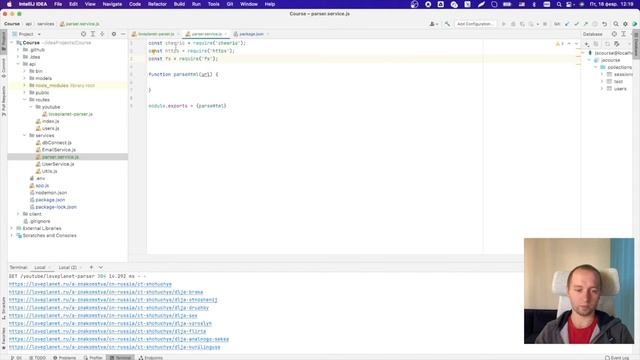
Task: Toggle the Project tool window side tab
Action: pyautogui.click(x=4, y=41)
